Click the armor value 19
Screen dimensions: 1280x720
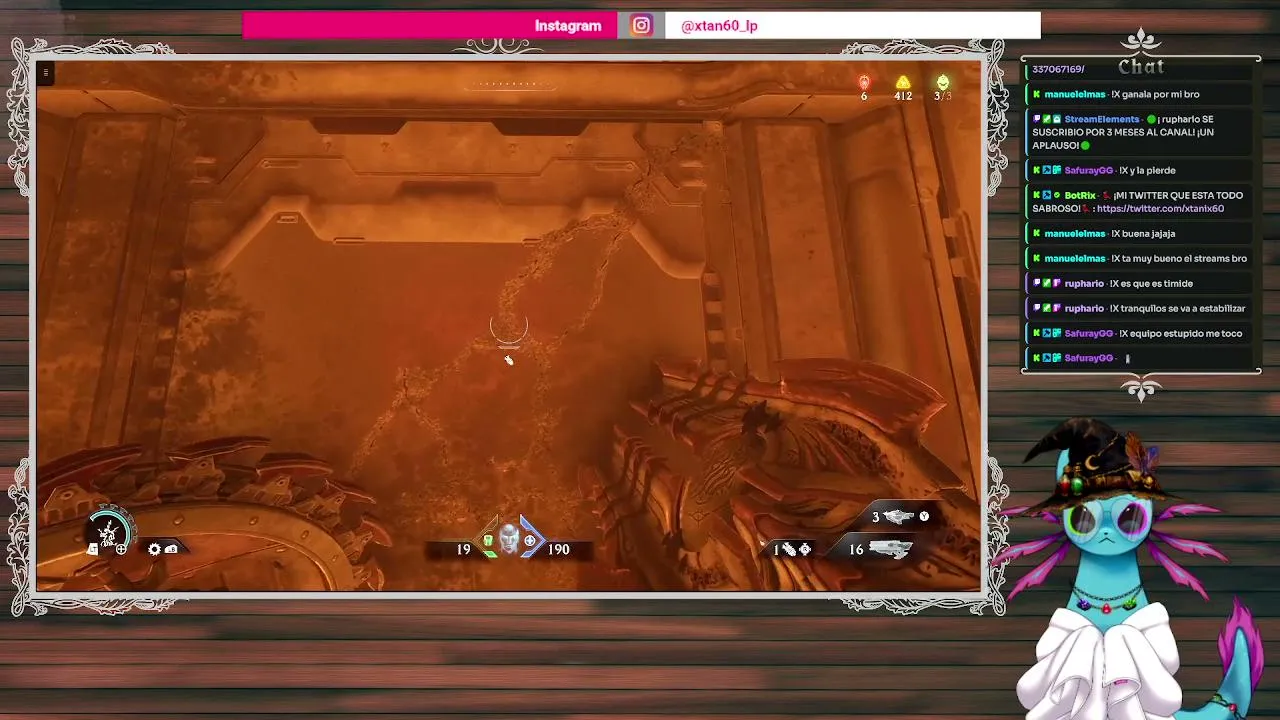[463, 549]
